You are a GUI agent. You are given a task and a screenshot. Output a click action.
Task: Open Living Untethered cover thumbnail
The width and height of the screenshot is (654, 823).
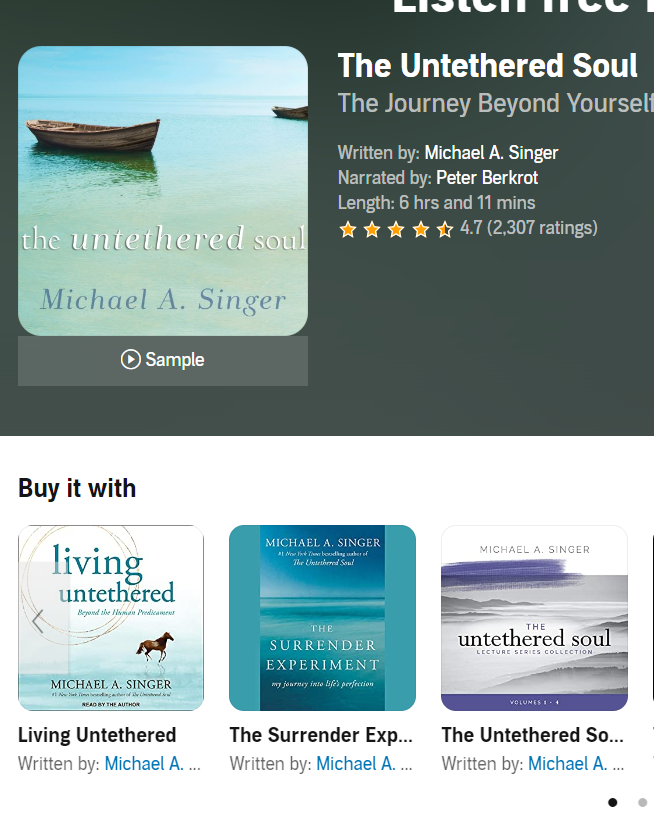(111, 618)
